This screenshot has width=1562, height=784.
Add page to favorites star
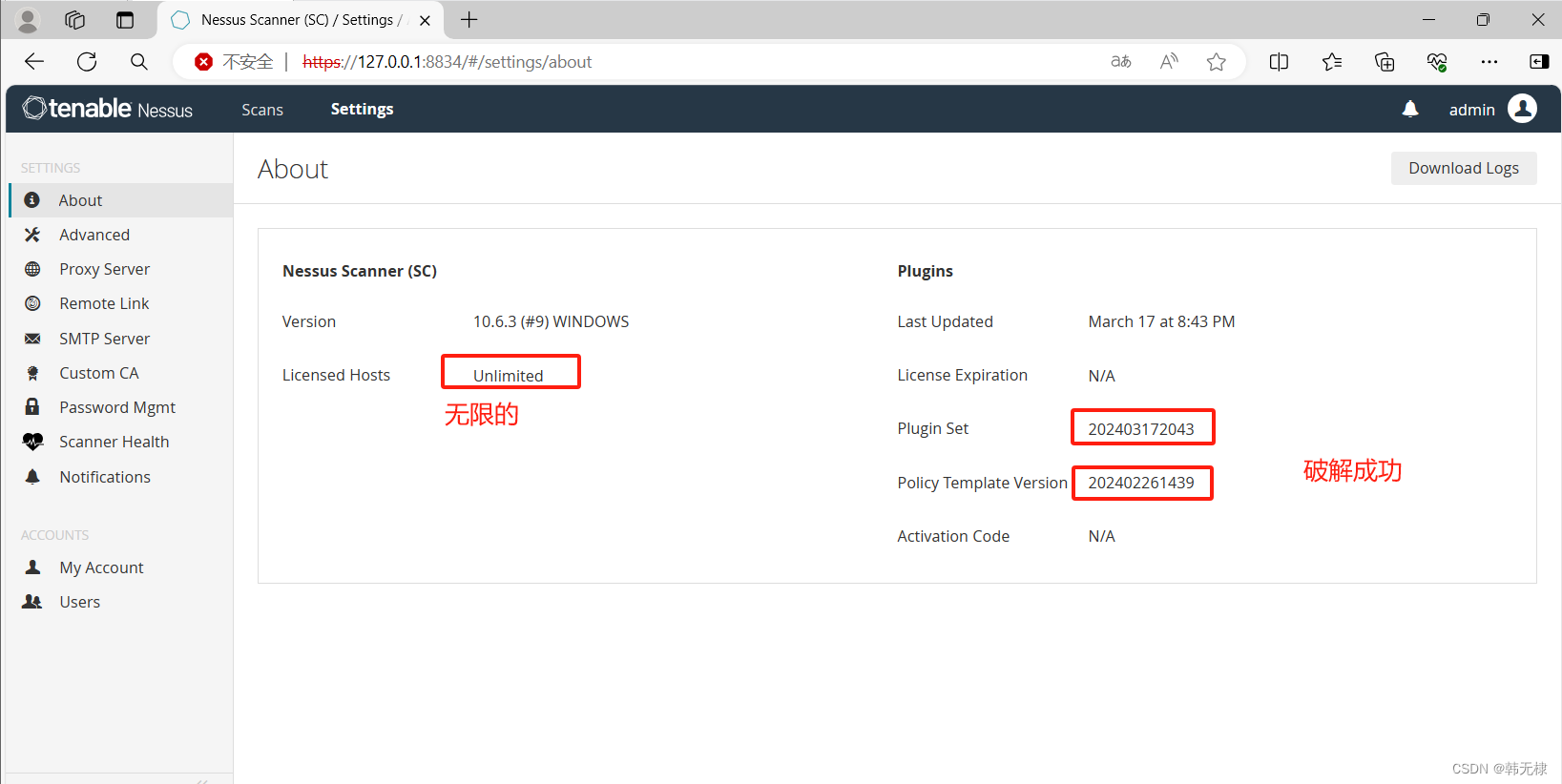pyautogui.click(x=1217, y=62)
